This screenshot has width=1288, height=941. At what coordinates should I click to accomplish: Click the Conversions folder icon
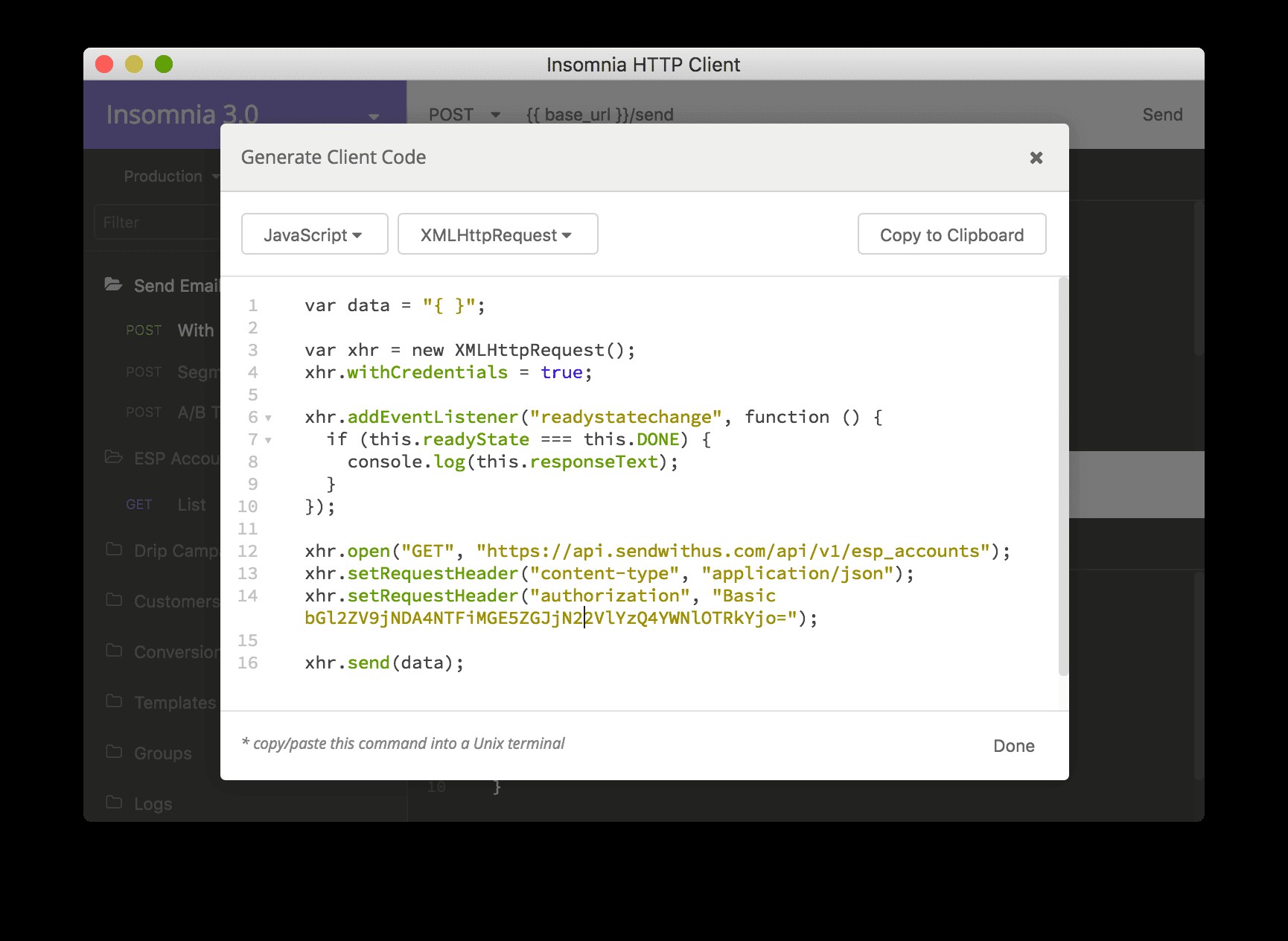[x=114, y=651]
